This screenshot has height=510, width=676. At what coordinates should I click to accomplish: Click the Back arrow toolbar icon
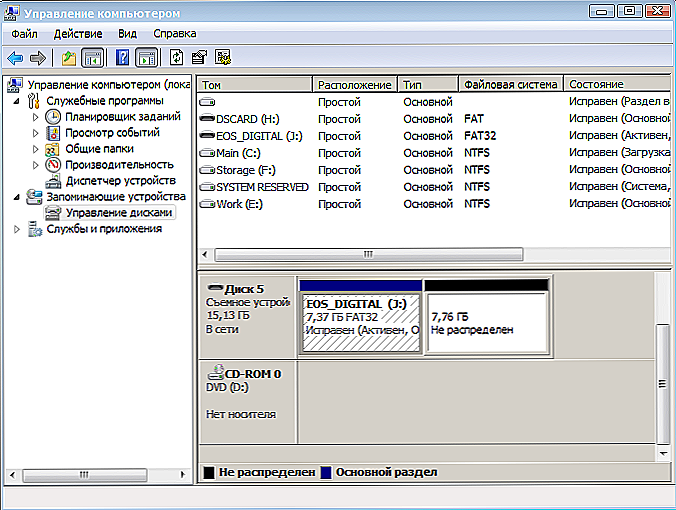coord(15,58)
